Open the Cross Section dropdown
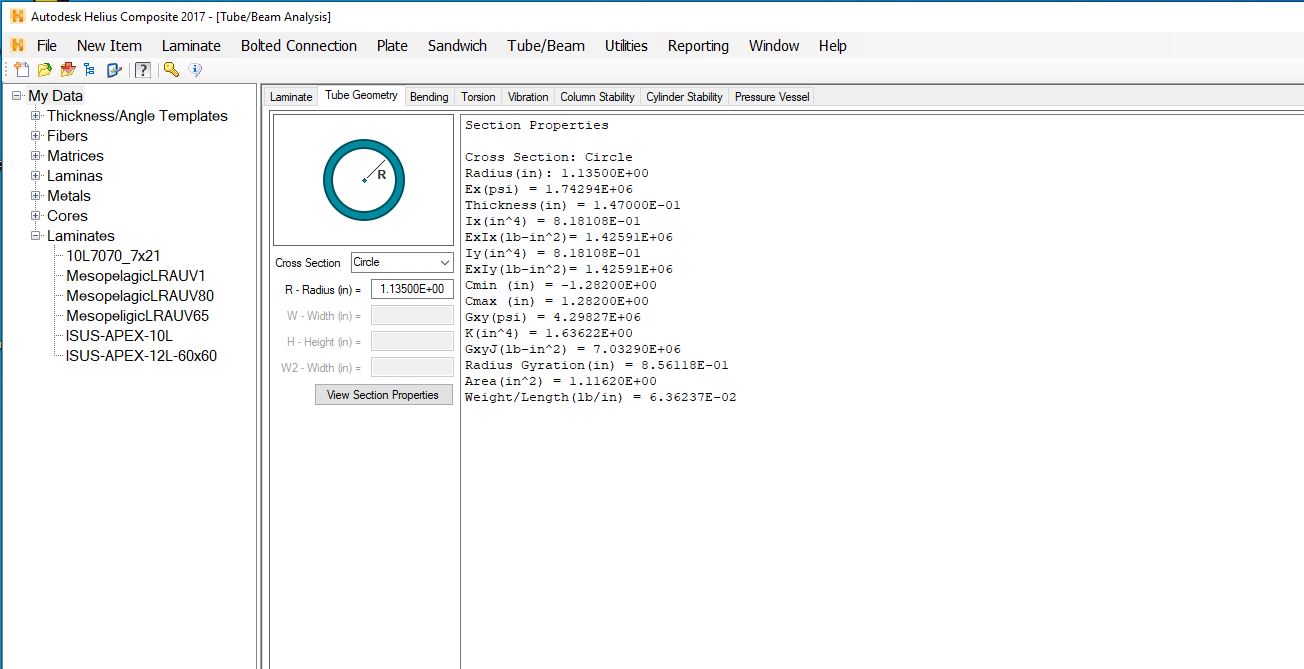Image resolution: width=1304 pixels, height=669 pixels. (402, 262)
